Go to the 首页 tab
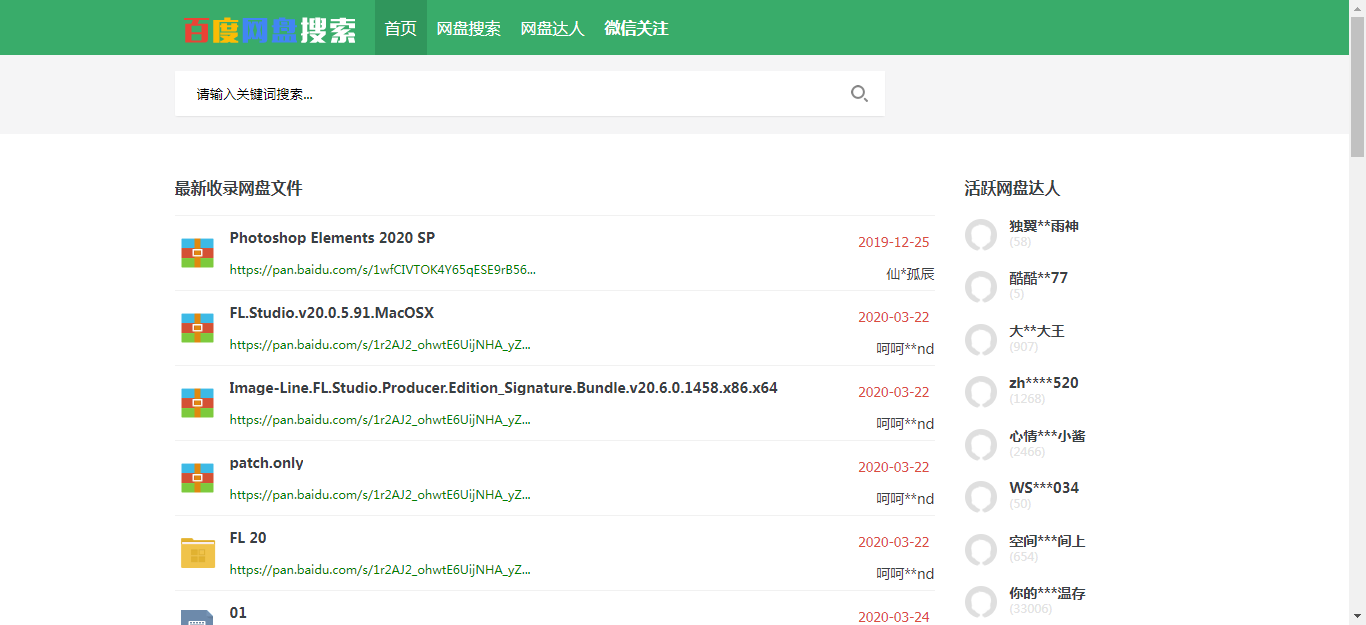 click(x=401, y=28)
